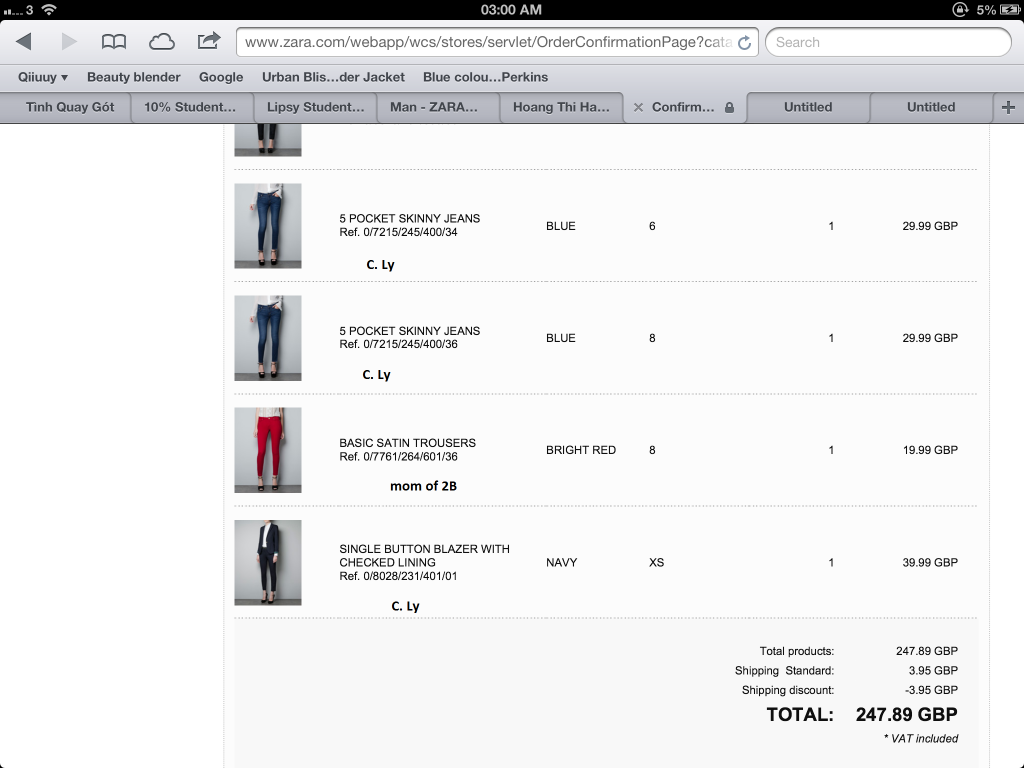This screenshot has width=1024, height=768.
Task: Open iCloud tabs cloud icon
Action: pos(161,41)
